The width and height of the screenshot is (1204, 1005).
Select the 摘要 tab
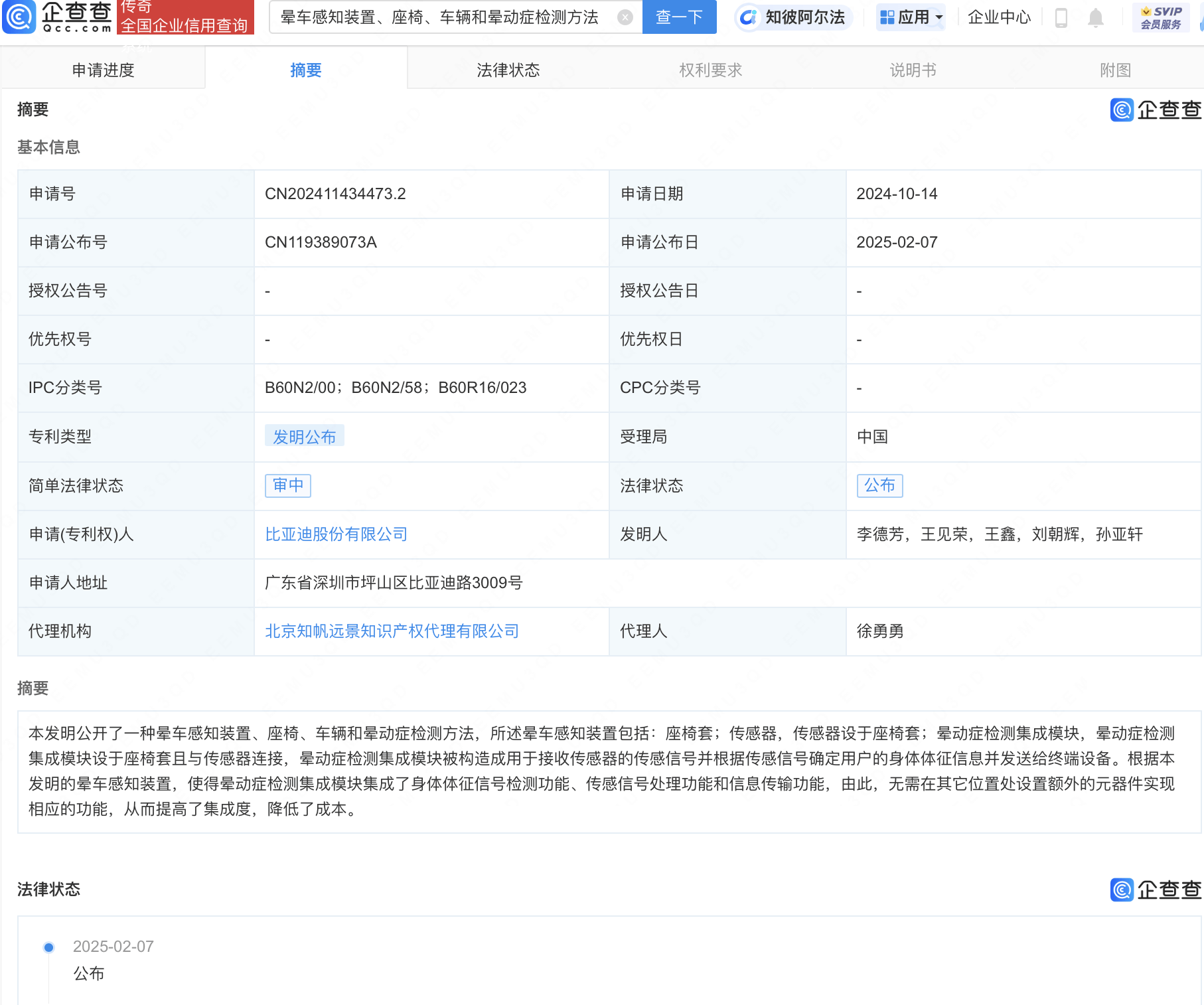tap(306, 70)
